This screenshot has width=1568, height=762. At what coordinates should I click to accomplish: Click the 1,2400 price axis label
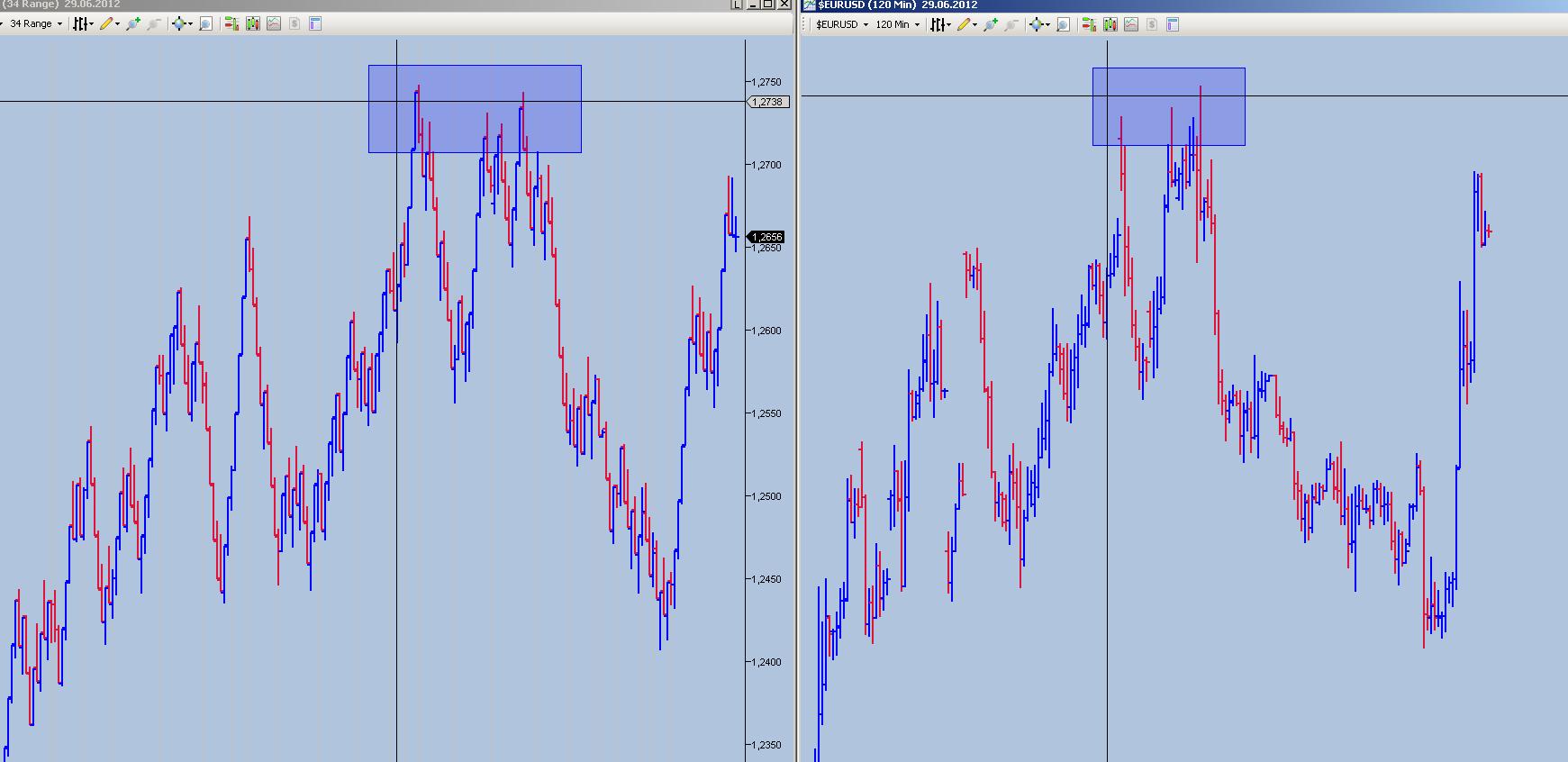[x=767, y=662]
